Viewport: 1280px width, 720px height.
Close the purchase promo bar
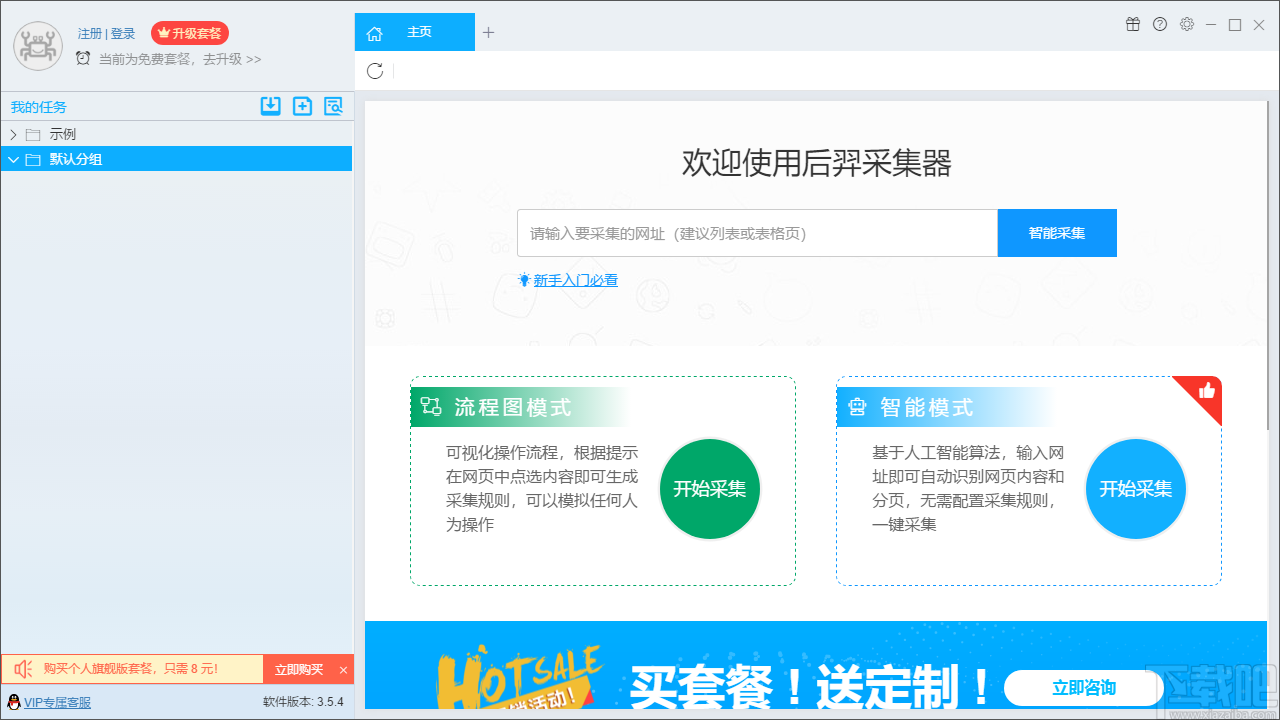click(x=344, y=670)
